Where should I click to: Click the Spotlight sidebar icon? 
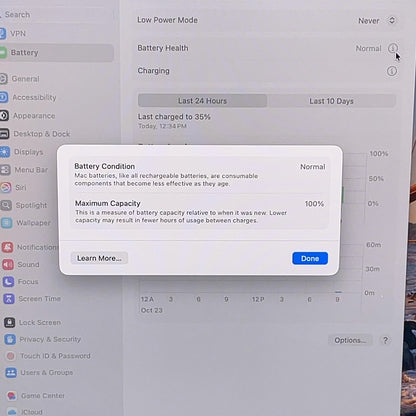click(x=6, y=205)
